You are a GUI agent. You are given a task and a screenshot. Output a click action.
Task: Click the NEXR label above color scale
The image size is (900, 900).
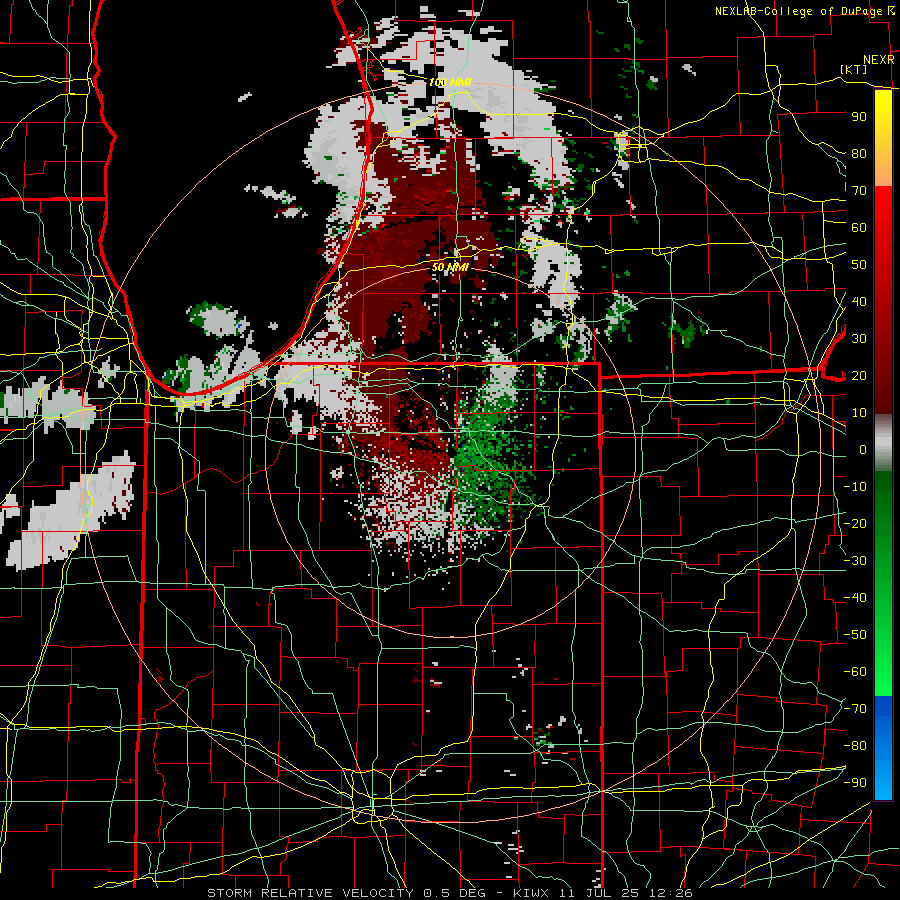coord(879,60)
